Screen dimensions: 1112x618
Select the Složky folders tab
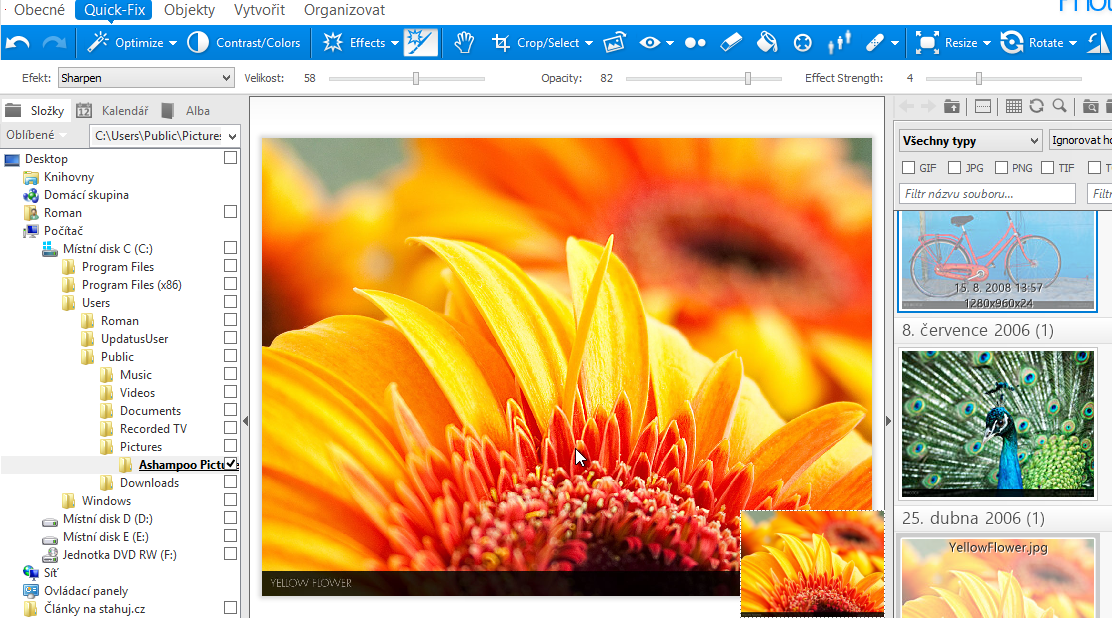tap(35, 111)
